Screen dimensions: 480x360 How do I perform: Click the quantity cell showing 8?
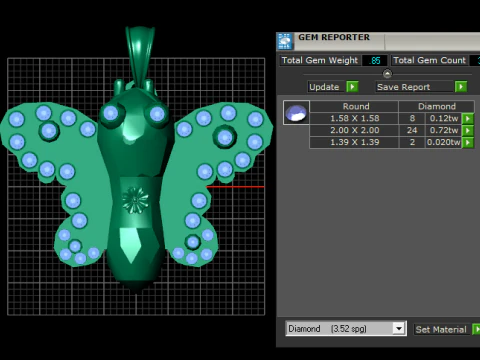click(x=412, y=118)
